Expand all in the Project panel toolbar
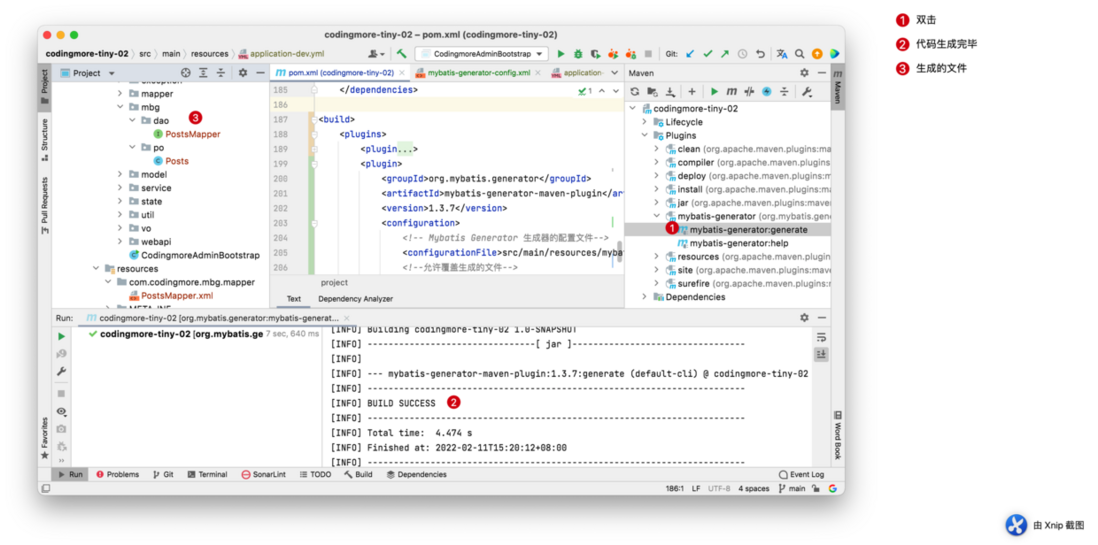The width and height of the screenshot is (1098, 545). [203, 73]
